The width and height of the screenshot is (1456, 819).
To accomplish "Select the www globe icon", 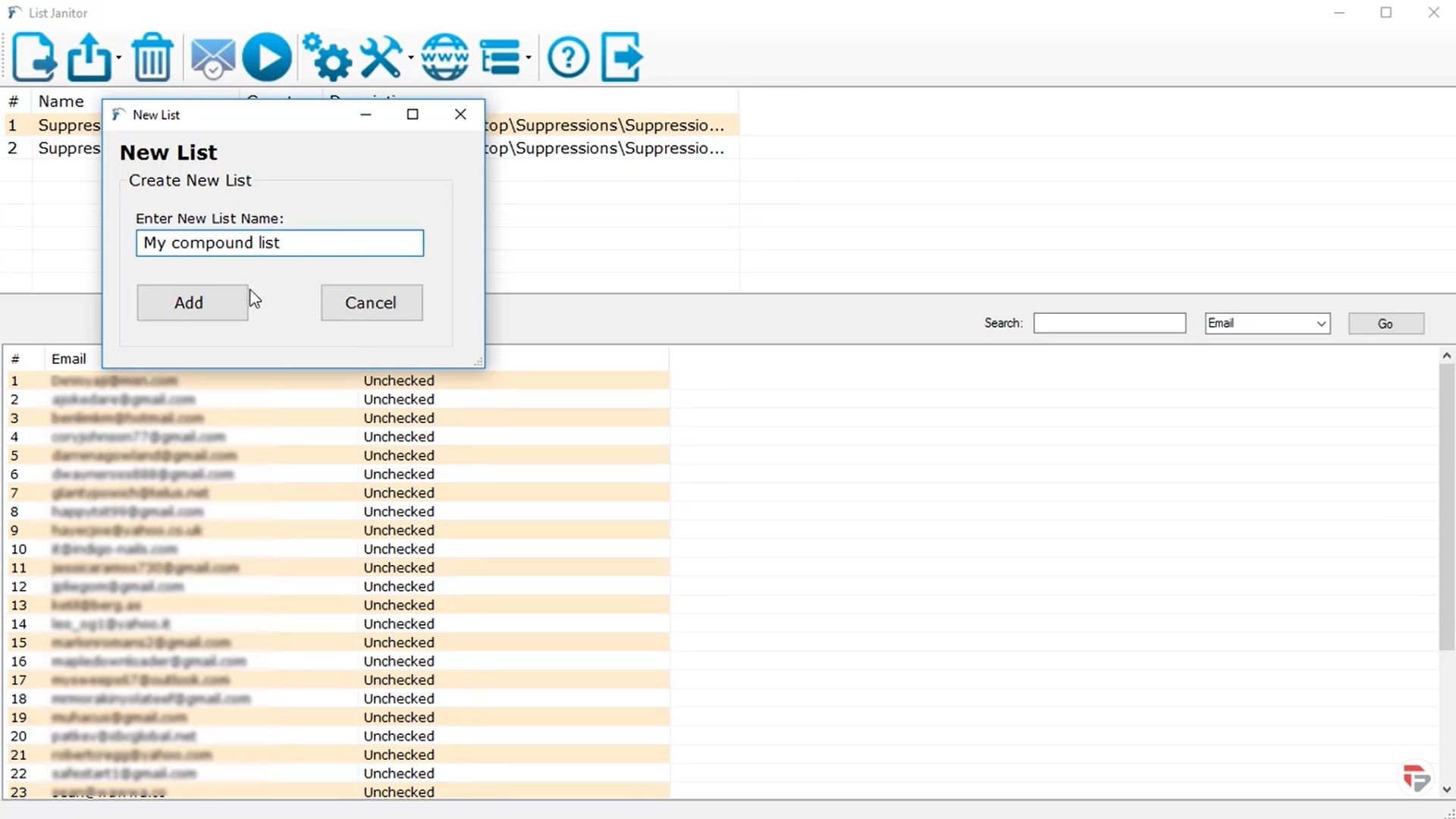I will (444, 57).
